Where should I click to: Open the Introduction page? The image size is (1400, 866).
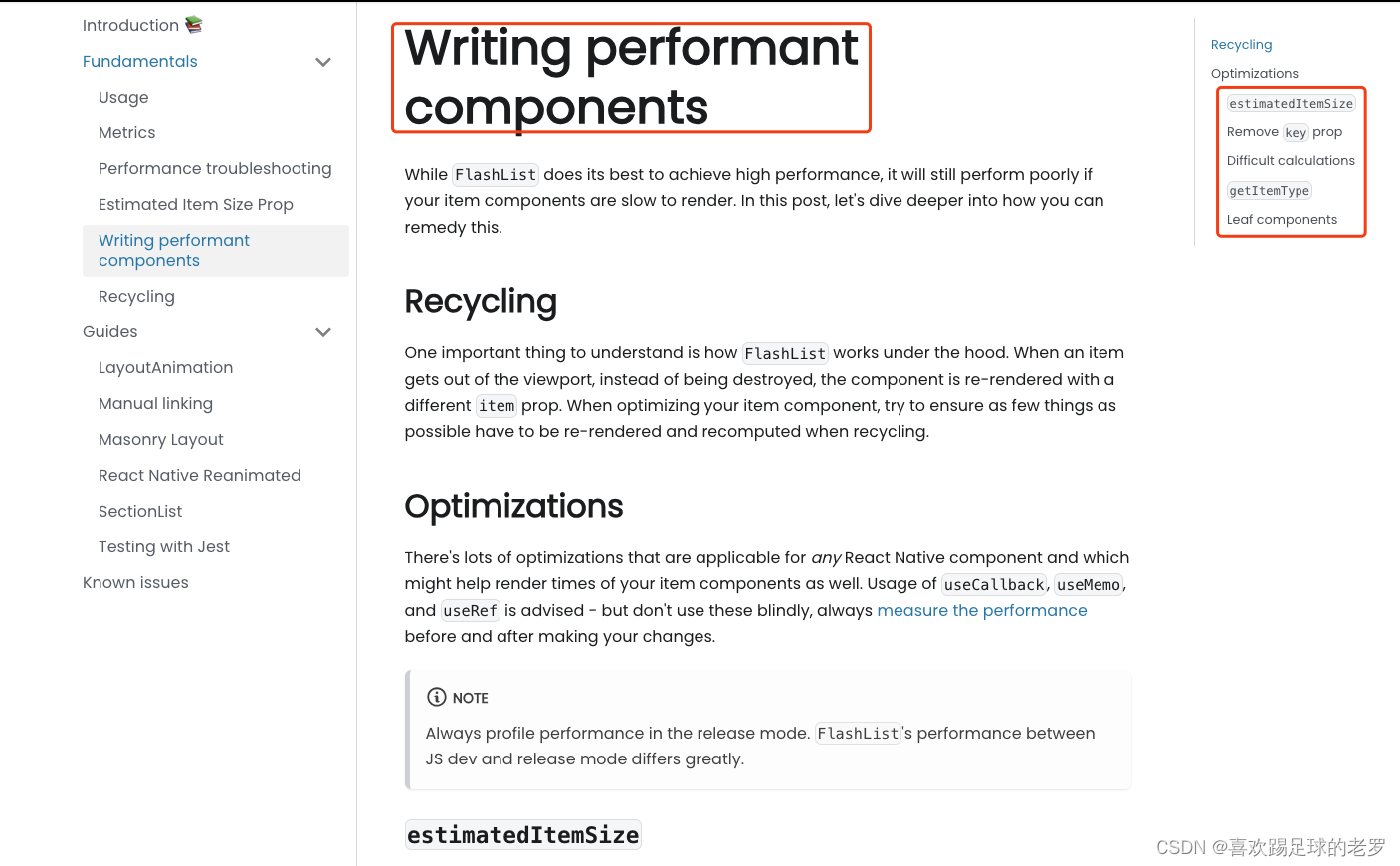pyautogui.click(x=130, y=25)
